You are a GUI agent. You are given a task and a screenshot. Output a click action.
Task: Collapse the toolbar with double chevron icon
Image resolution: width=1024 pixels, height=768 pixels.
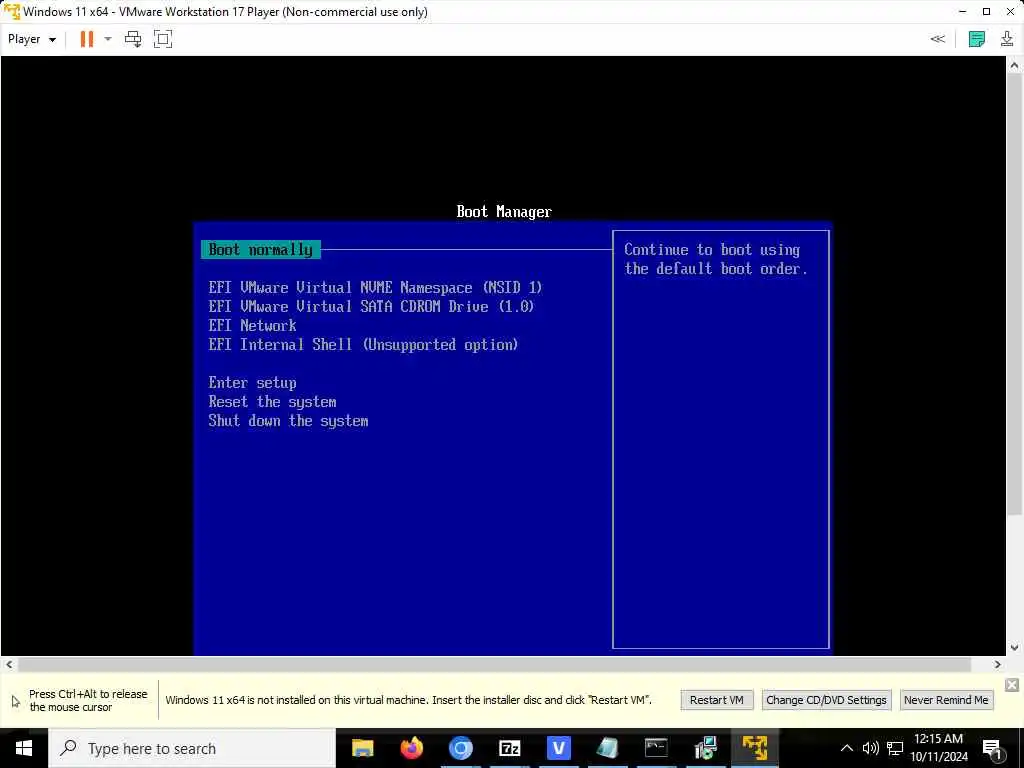pos(937,39)
